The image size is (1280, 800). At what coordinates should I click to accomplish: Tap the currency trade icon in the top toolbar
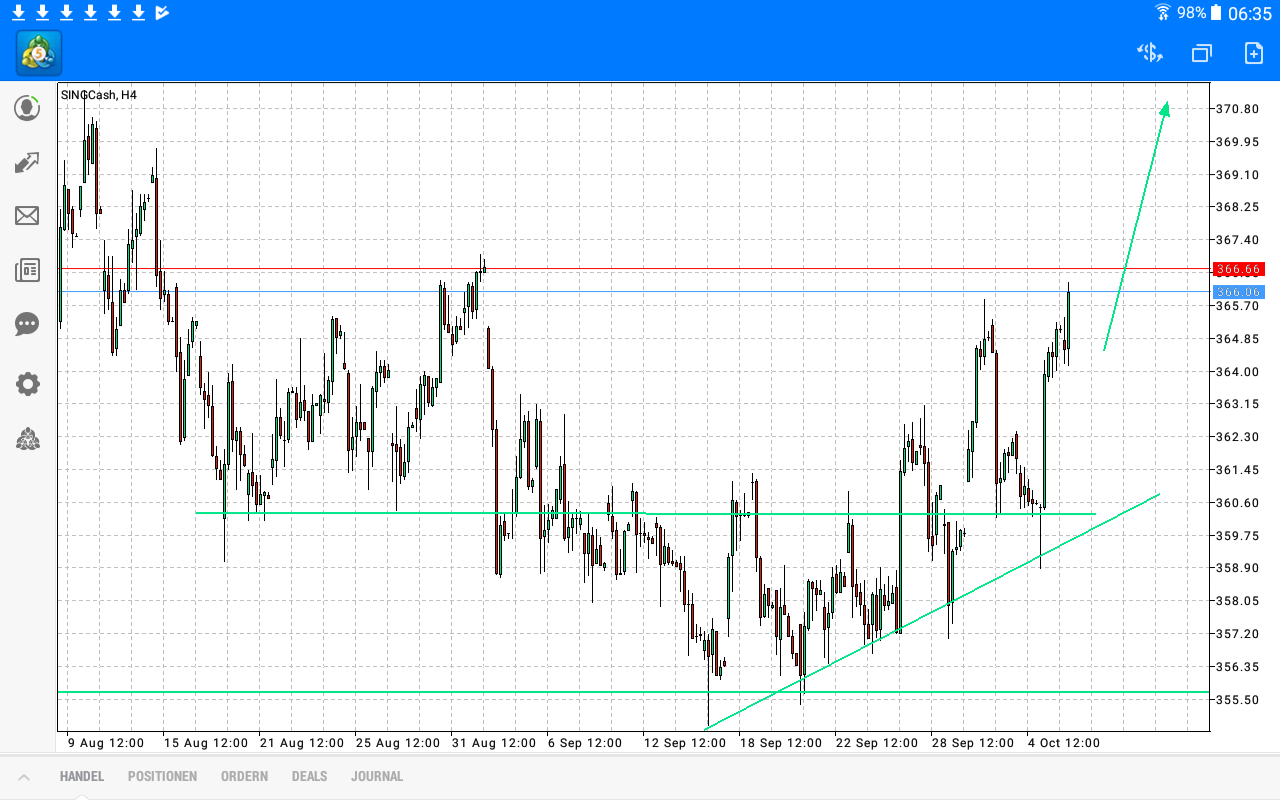tap(1149, 53)
